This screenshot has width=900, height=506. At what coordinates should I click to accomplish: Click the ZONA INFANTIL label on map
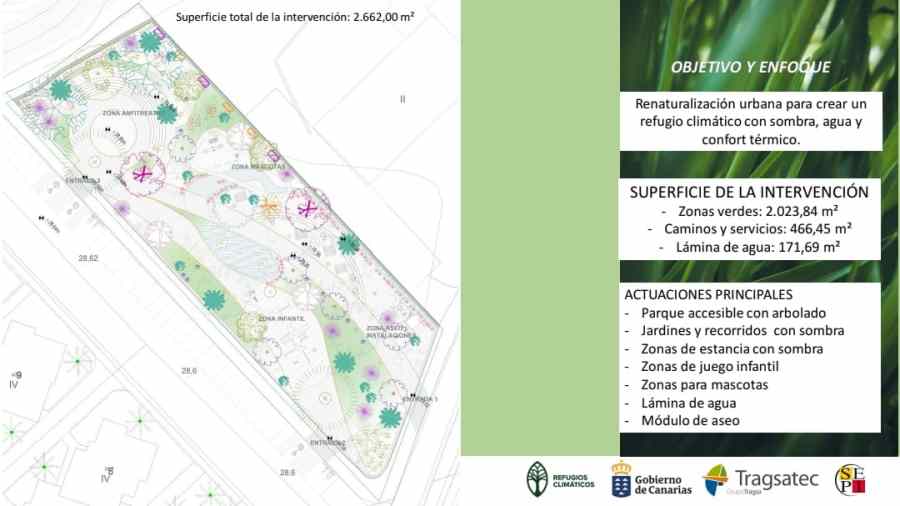click(281, 318)
